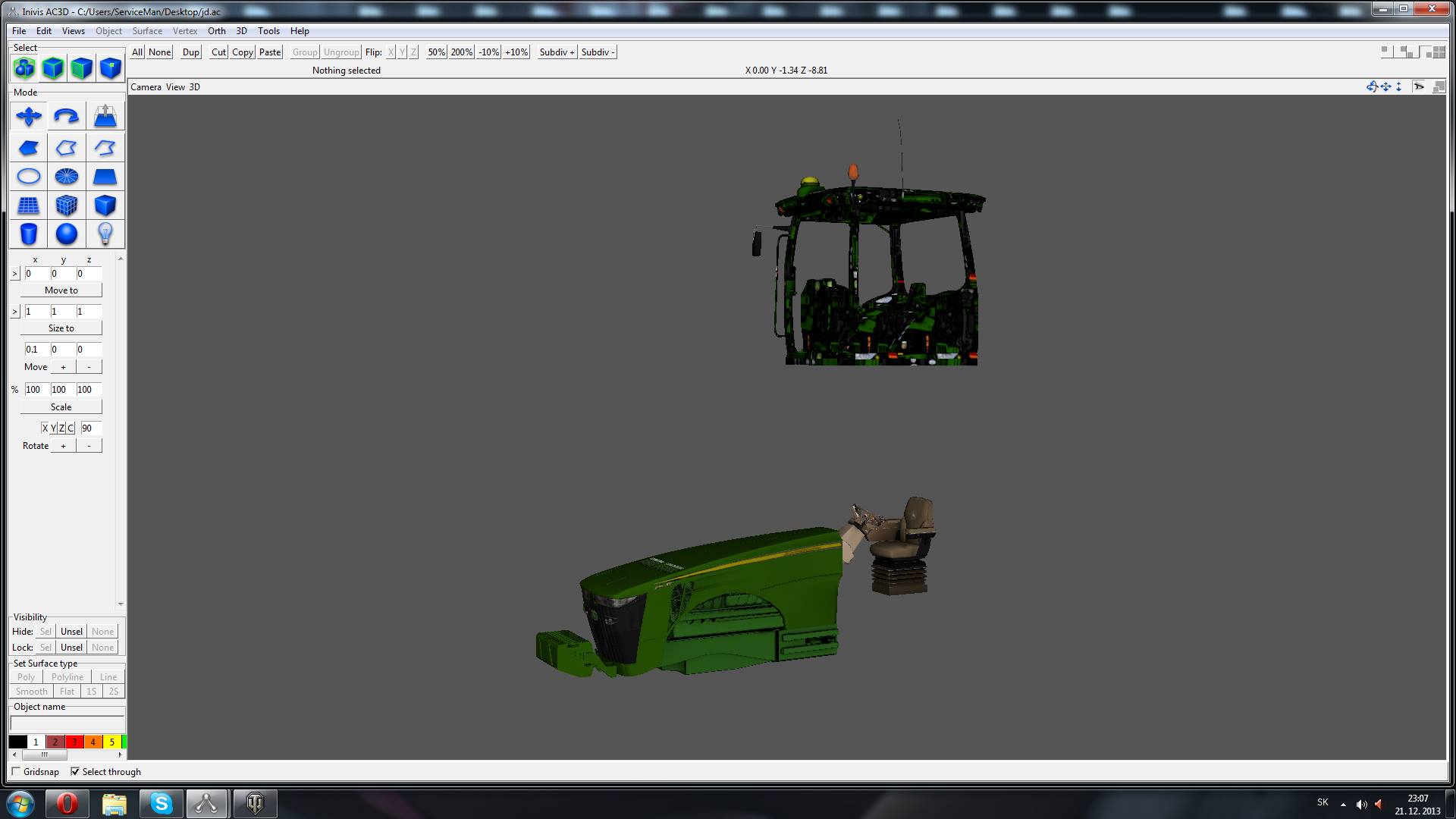Click the Object name input field
The height and width of the screenshot is (819, 1456).
pyautogui.click(x=67, y=723)
